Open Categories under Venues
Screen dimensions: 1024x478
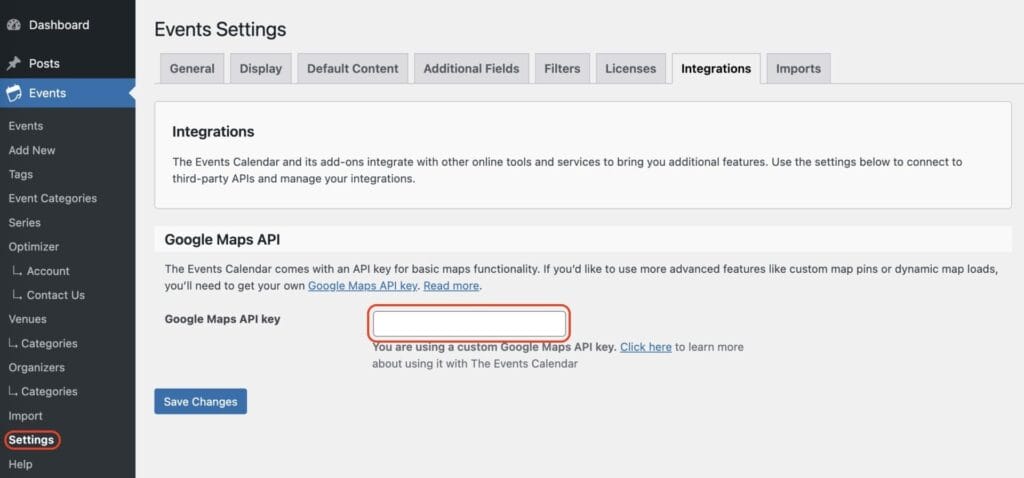pyautogui.click(x=49, y=343)
